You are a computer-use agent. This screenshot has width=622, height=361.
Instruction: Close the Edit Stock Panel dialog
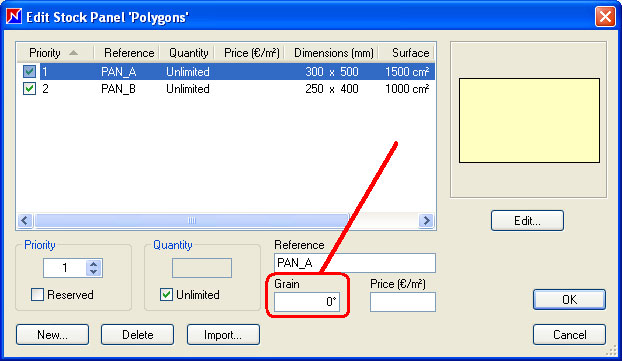[x=605, y=17]
